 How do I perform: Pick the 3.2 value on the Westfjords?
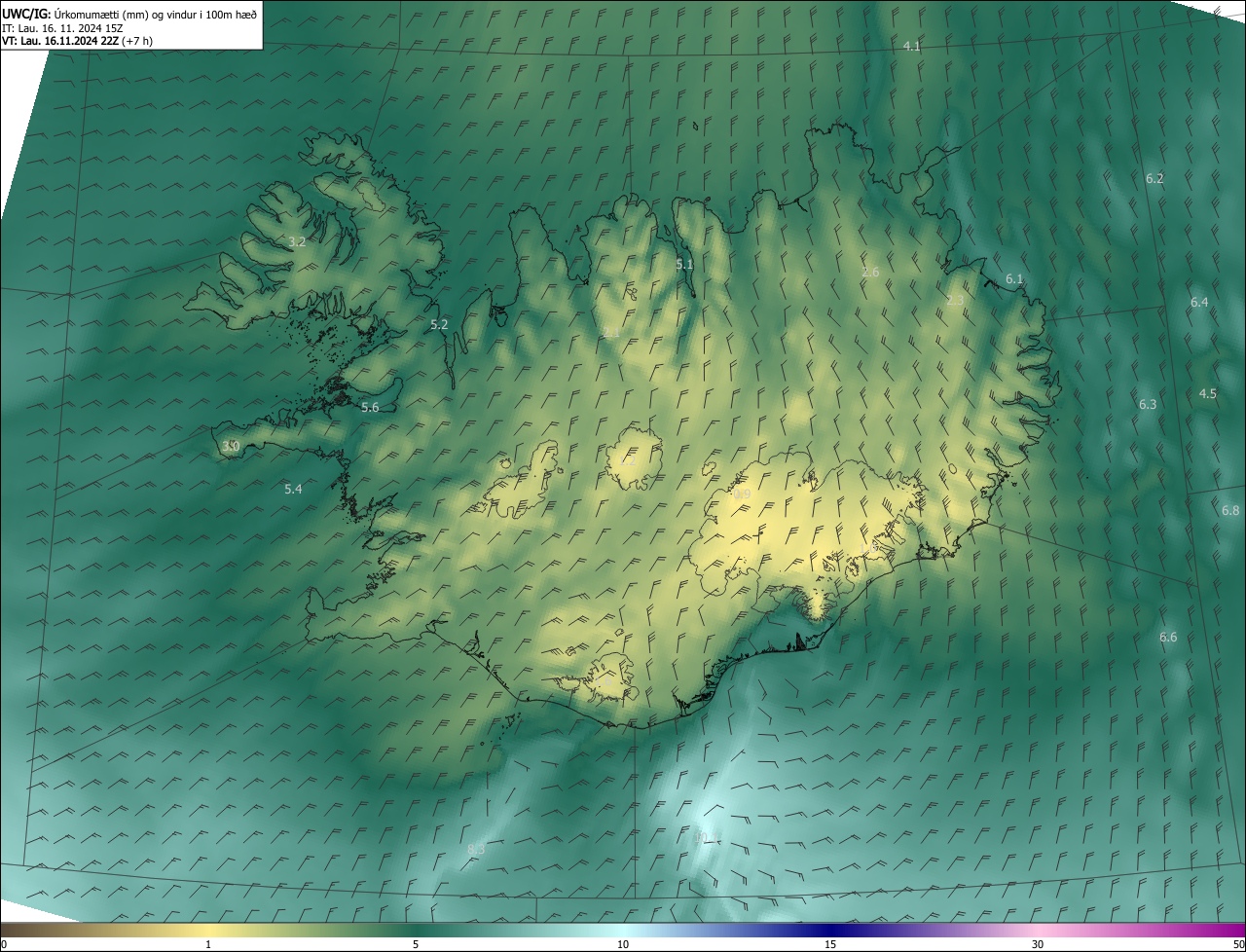click(297, 241)
